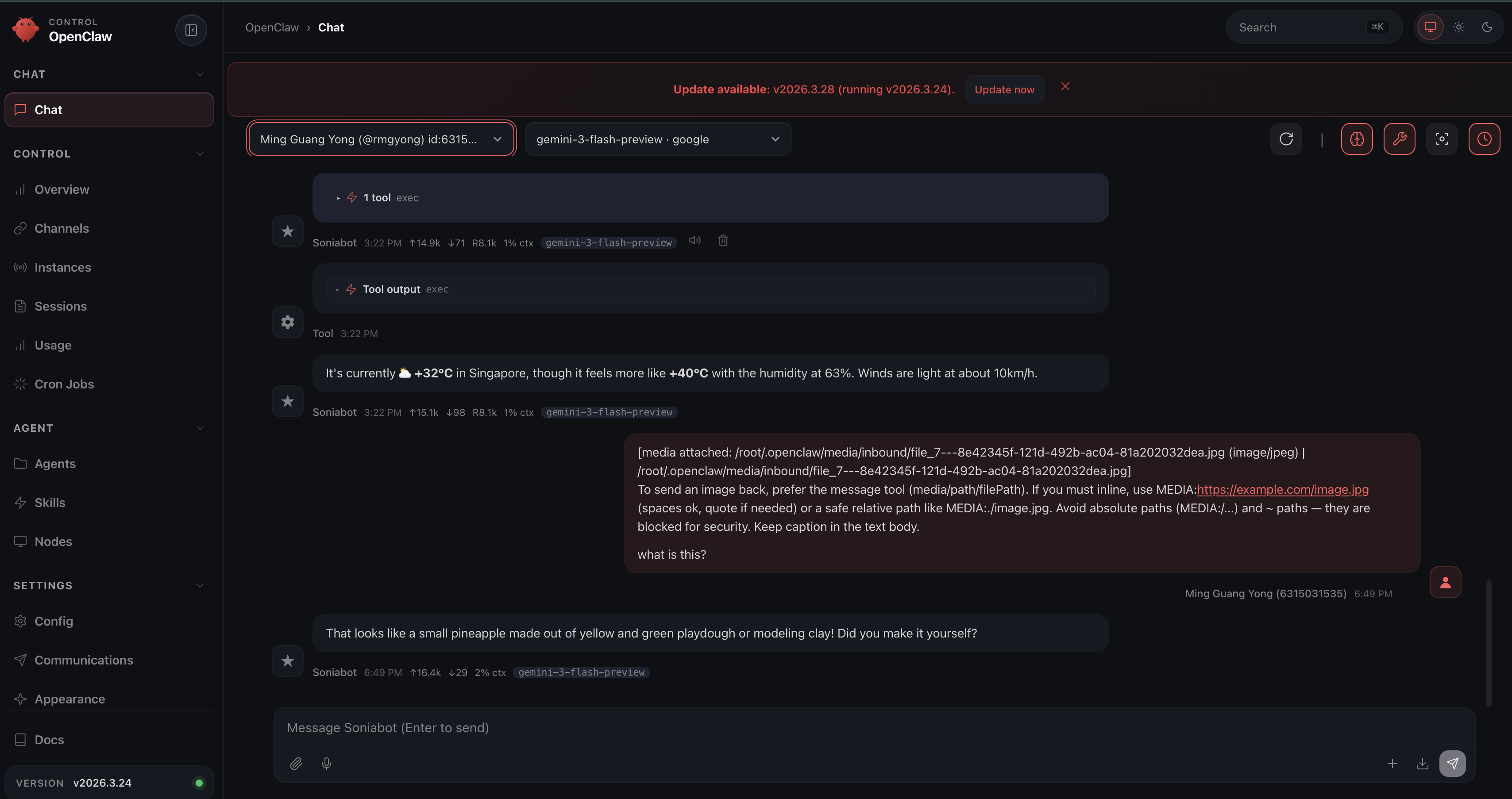1512x799 pixels.
Task: Open the session history clock icon
Action: [x=1485, y=138]
